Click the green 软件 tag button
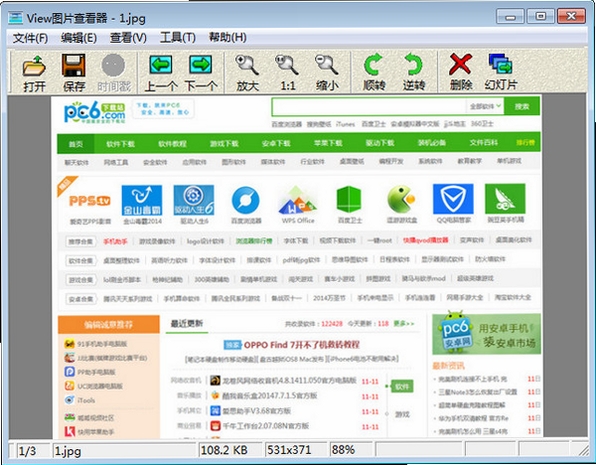This screenshot has width=596, height=465. click(402, 387)
